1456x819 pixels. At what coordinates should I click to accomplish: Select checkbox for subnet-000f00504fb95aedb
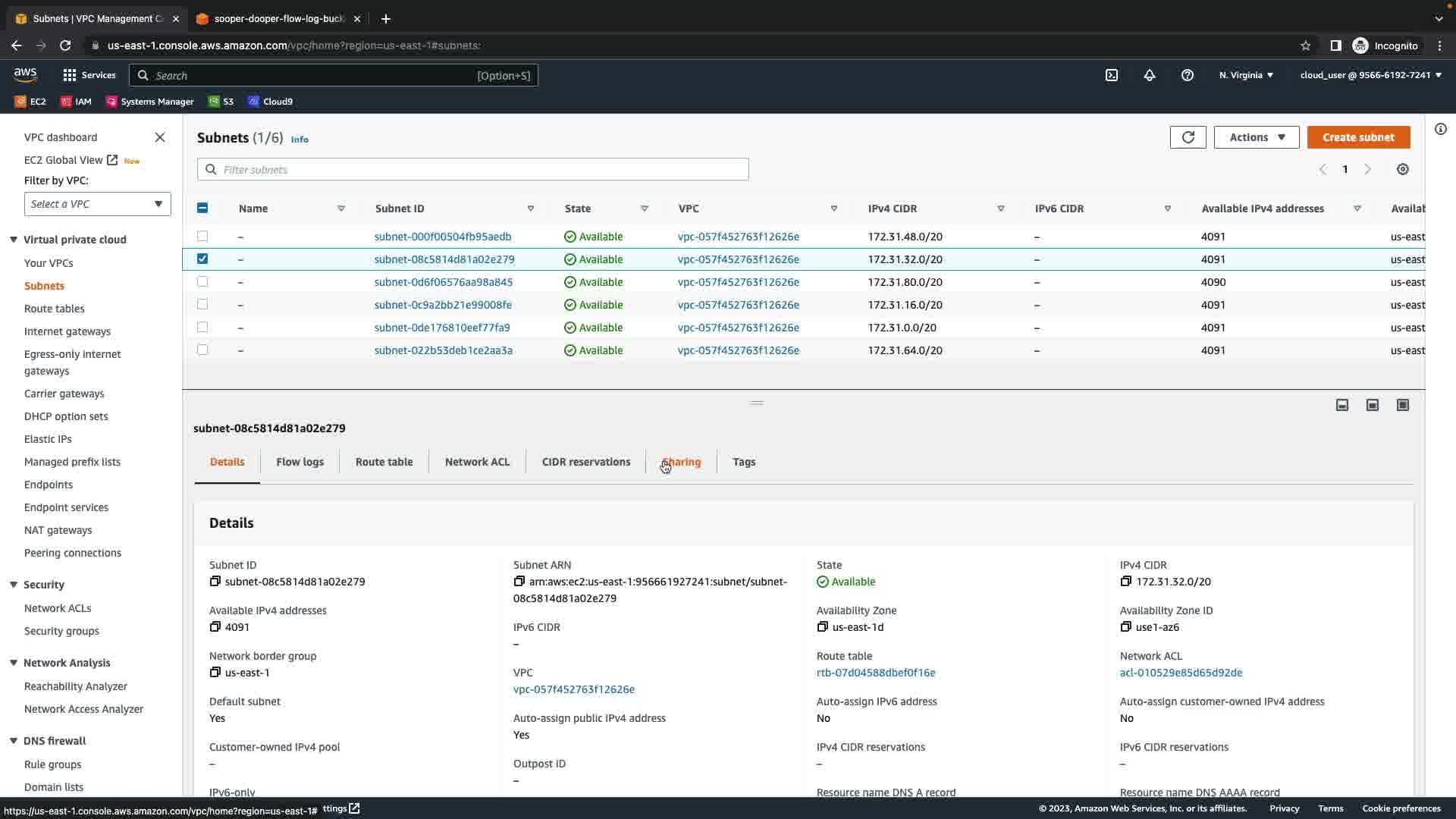pyautogui.click(x=202, y=237)
